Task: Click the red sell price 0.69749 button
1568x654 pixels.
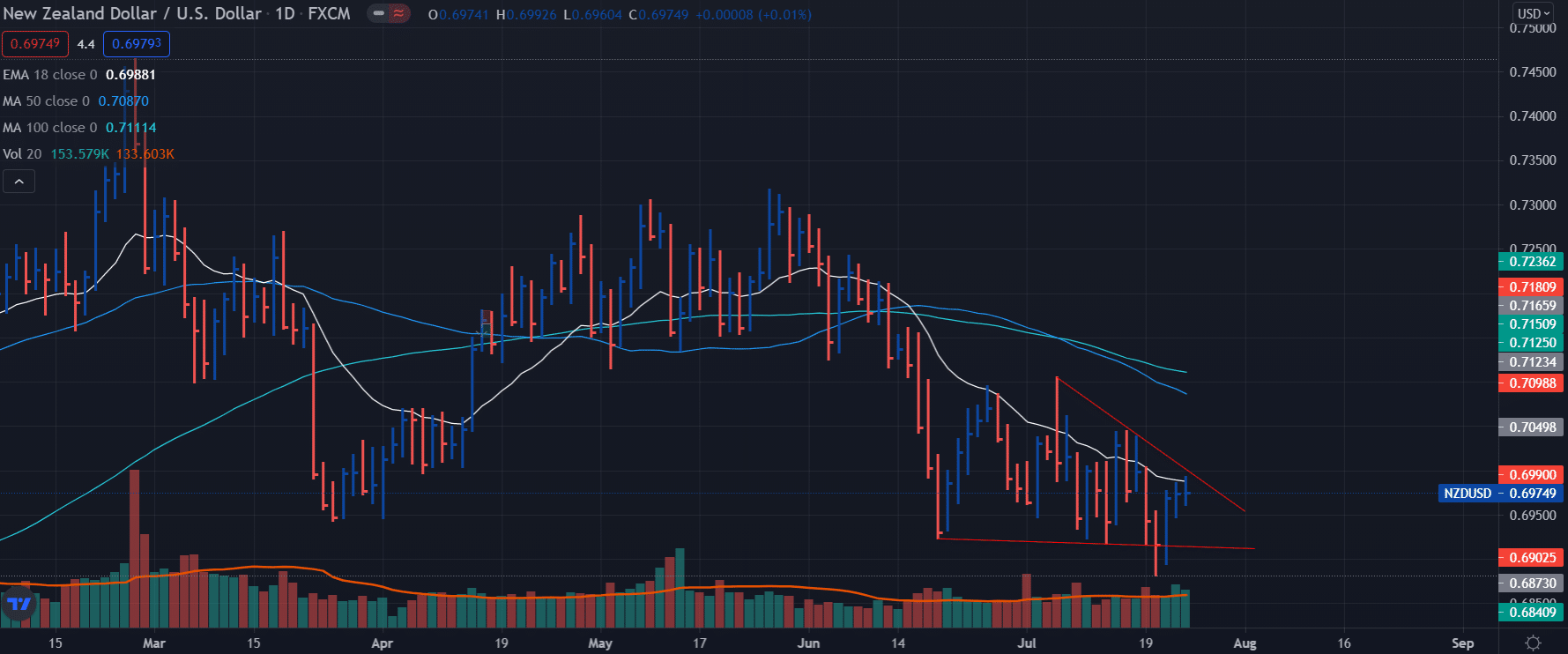Action: (34, 44)
